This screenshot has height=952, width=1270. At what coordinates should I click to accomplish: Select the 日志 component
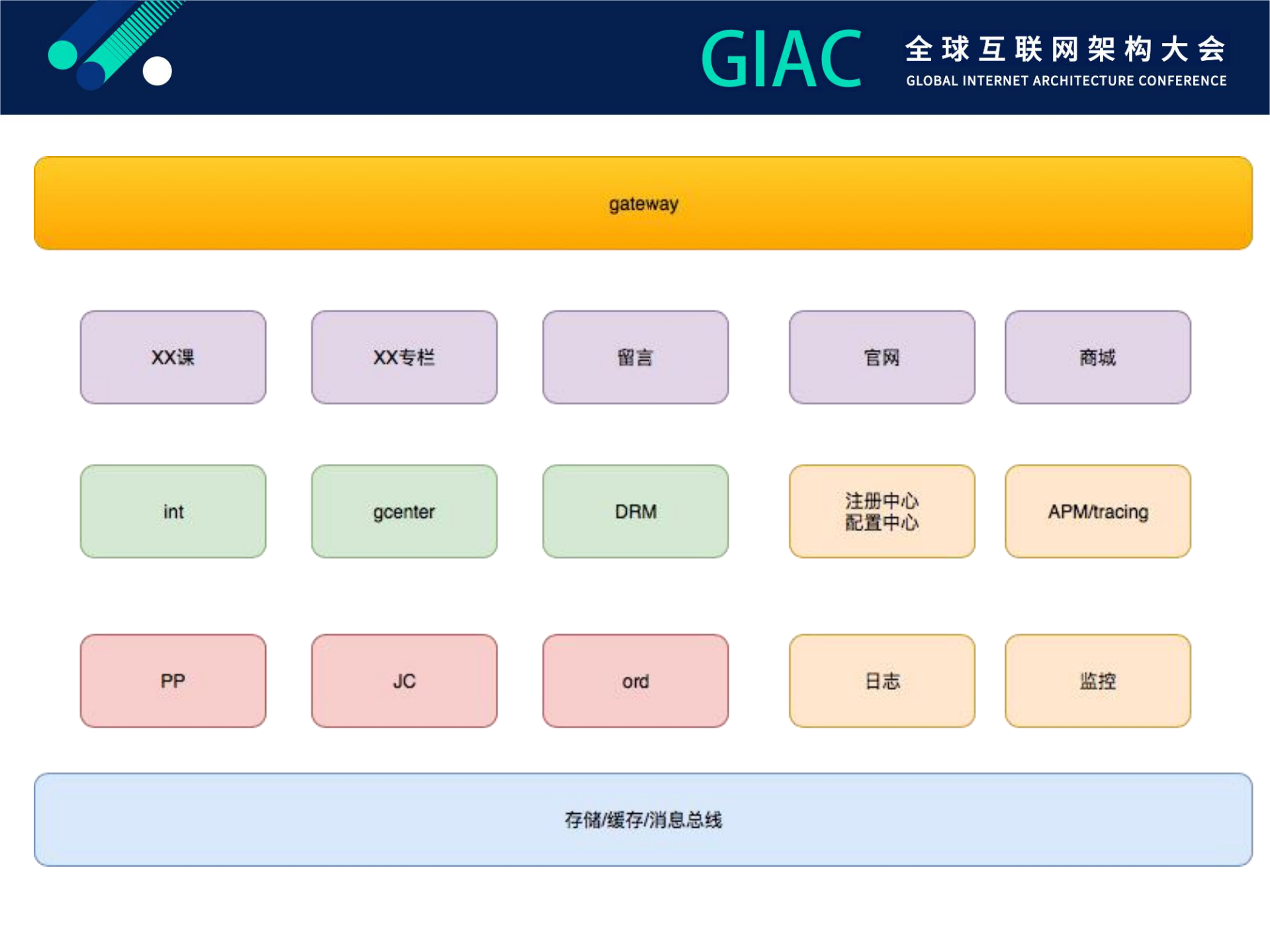(x=881, y=680)
